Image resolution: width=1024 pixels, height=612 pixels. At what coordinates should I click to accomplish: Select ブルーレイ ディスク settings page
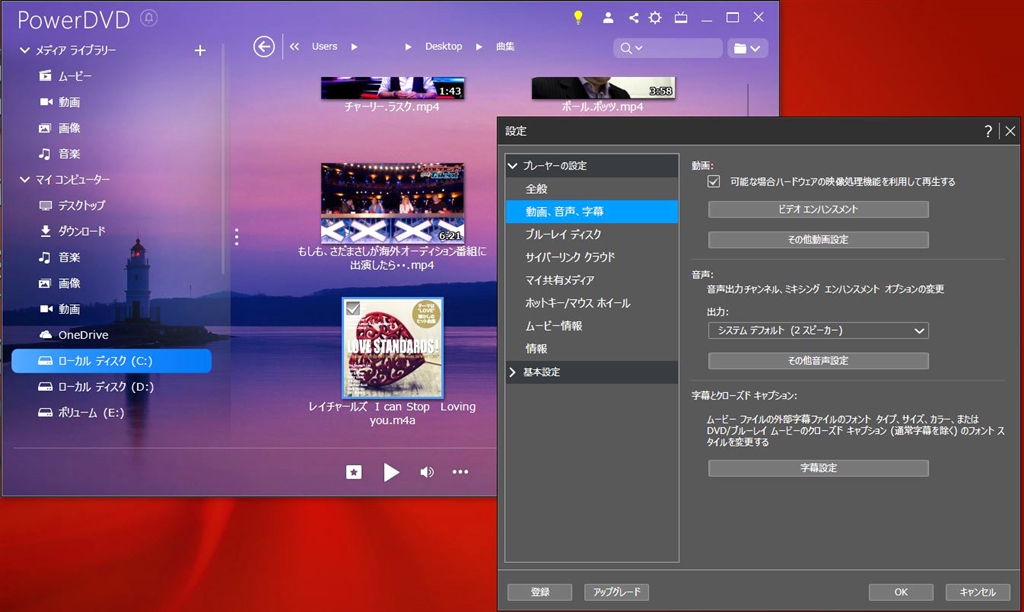pyautogui.click(x=592, y=234)
